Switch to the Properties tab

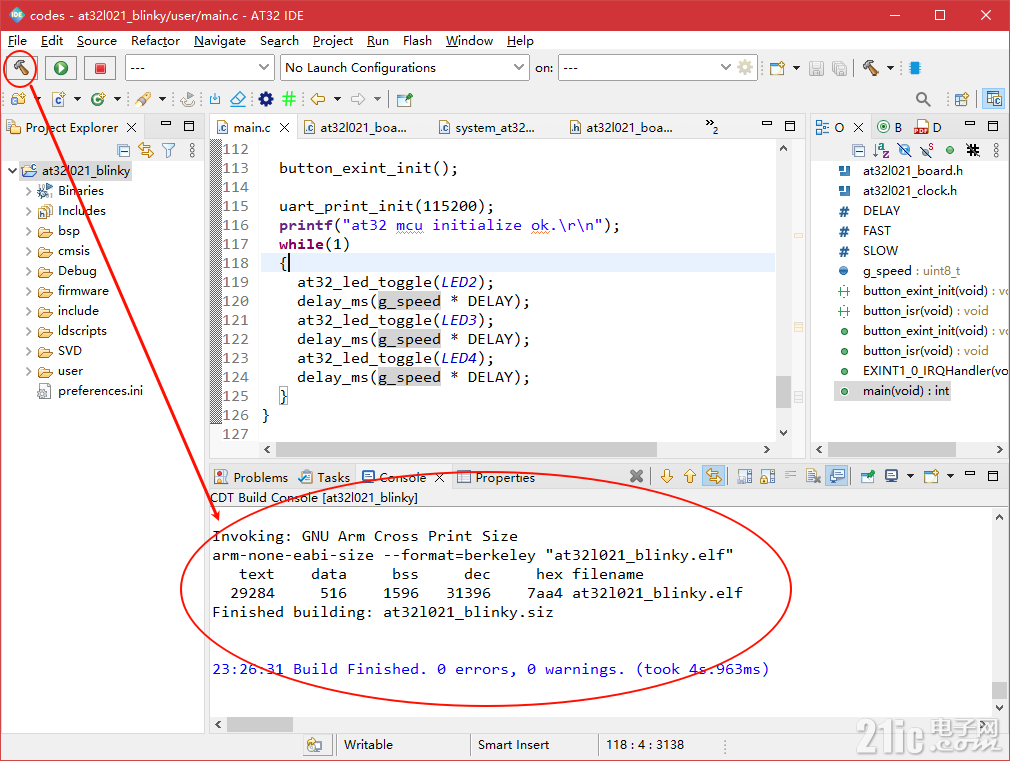pyautogui.click(x=496, y=477)
